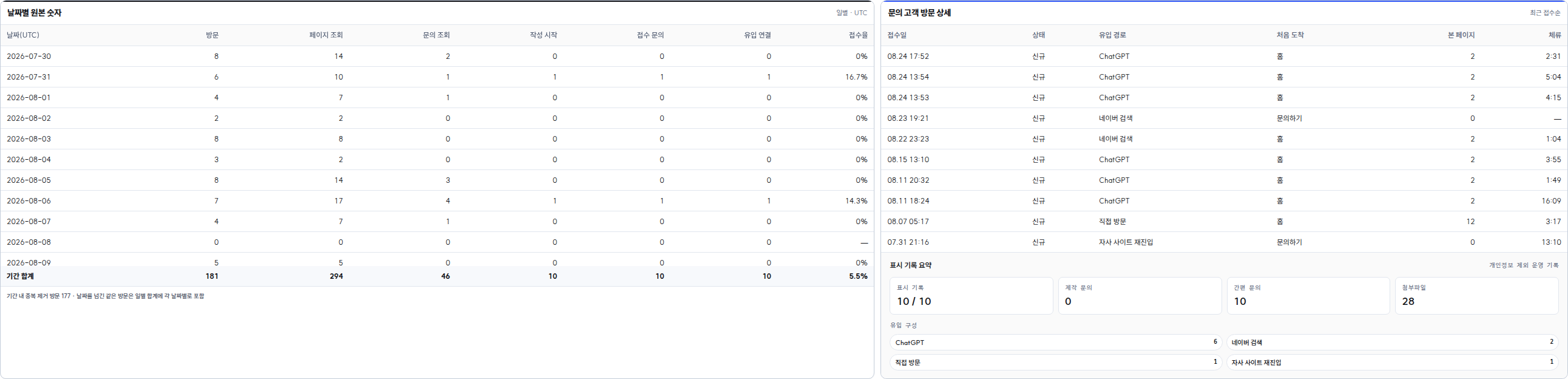The image size is (1568, 379).
Task: Select the 2026-07-31 date row
Action: (x=437, y=77)
